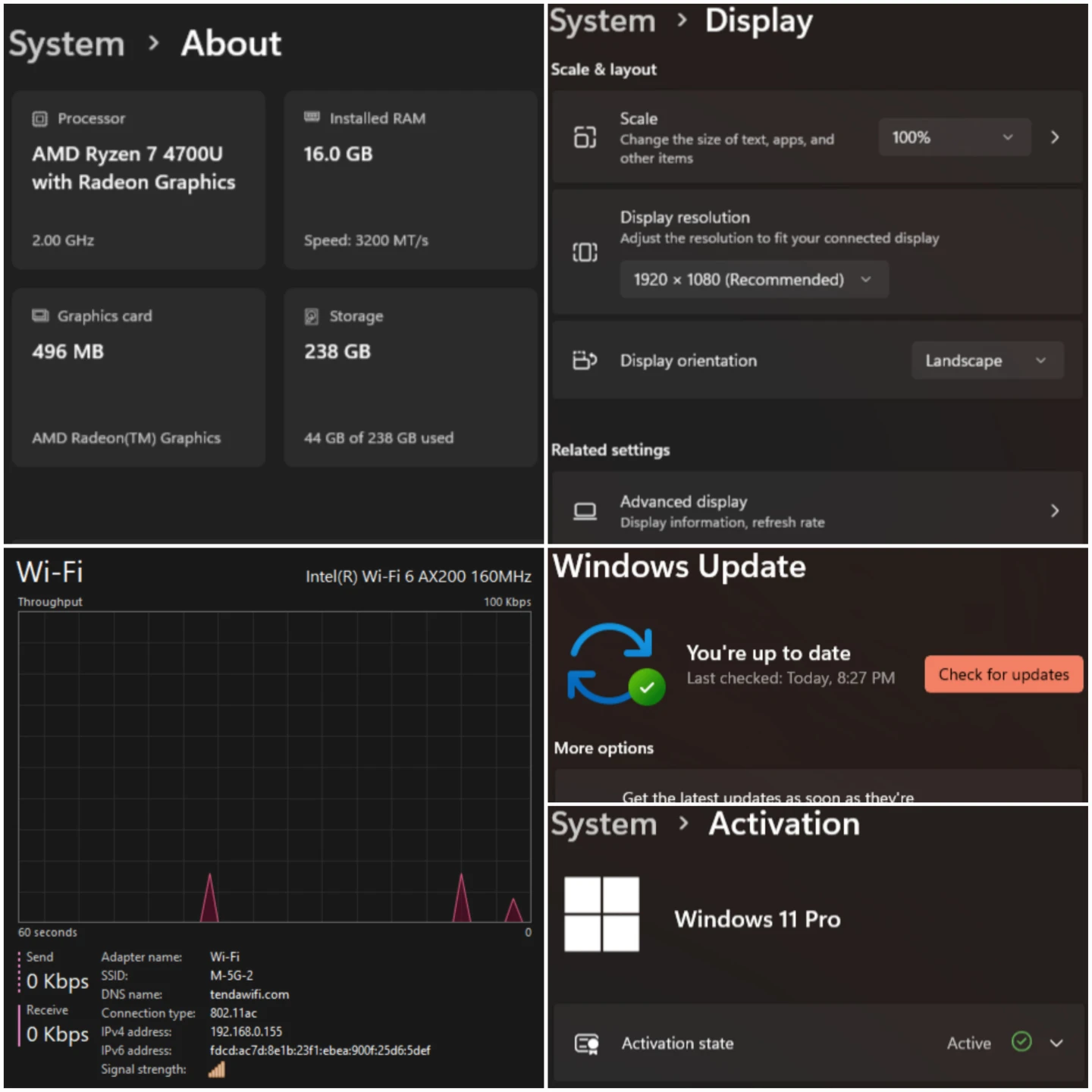The height and width of the screenshot is (1092, 1092).
Task: Expand the Activation state chevron
Action: 1056,1043
